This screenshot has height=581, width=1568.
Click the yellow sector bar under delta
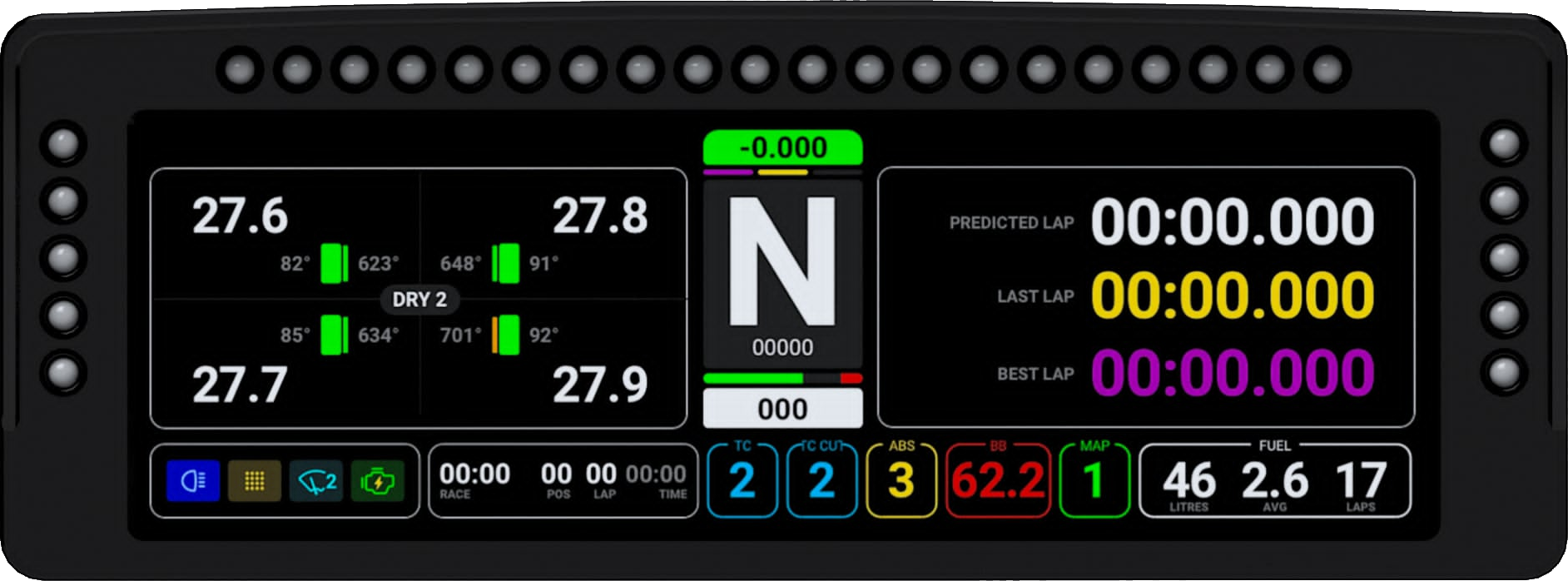click(x=782, y=172)
